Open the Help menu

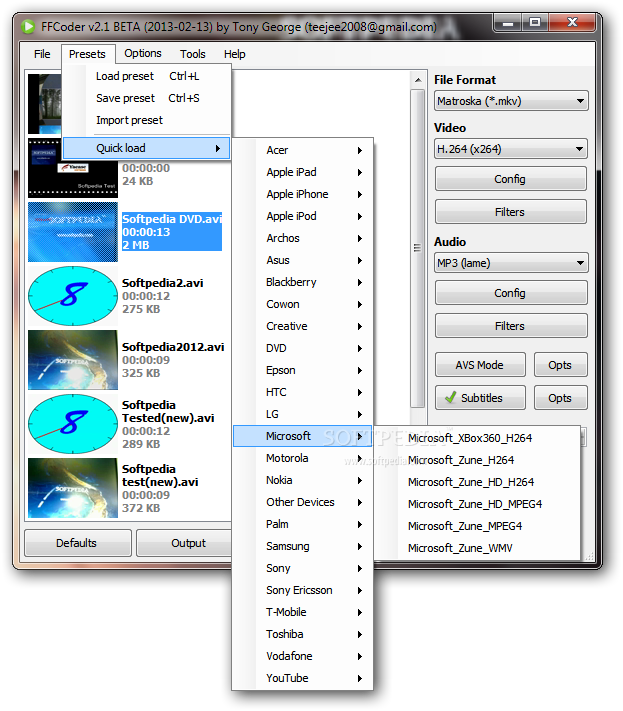(x=234, y=54)
